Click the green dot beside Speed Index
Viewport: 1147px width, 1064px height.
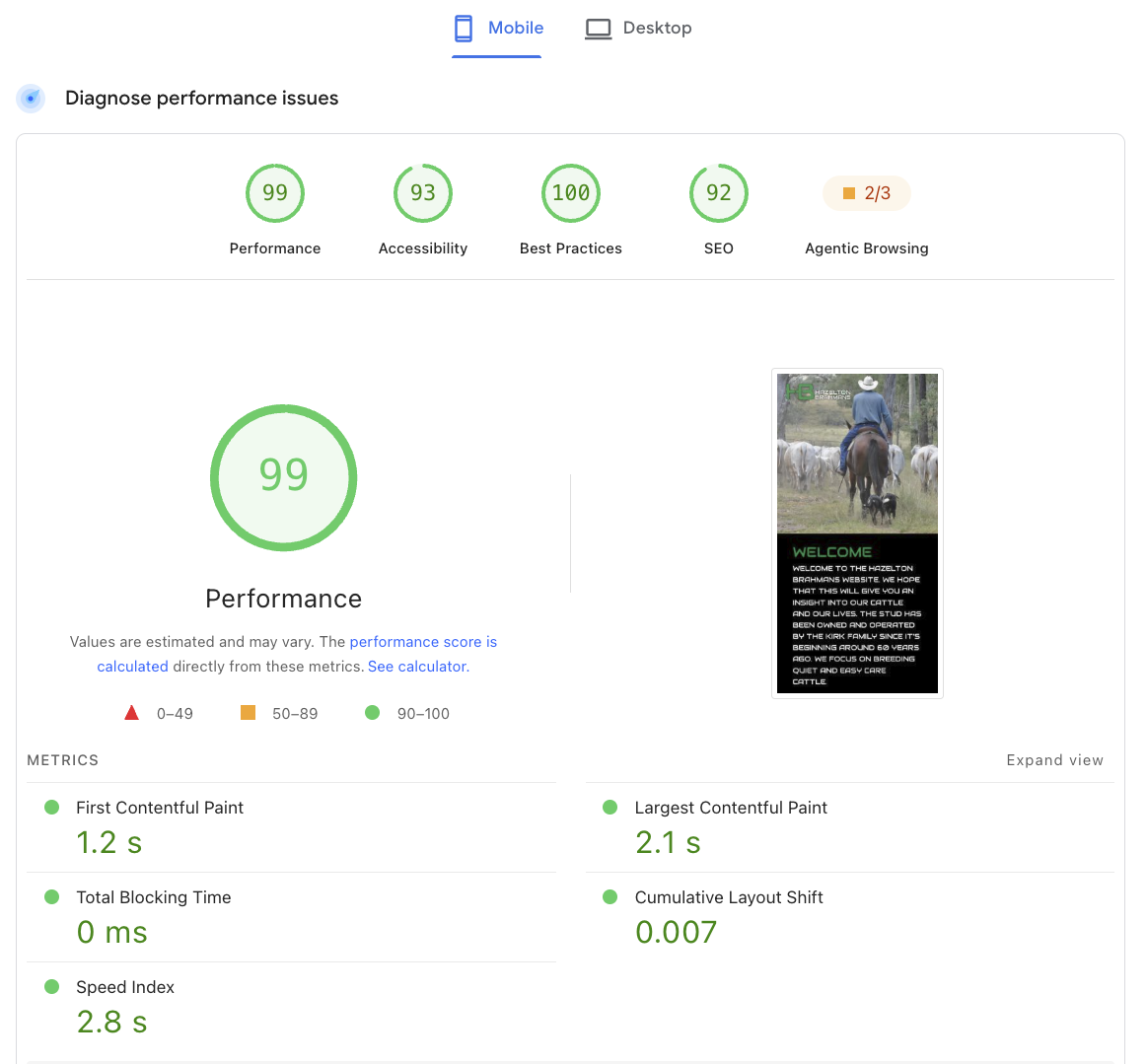(x=52, y=986)
